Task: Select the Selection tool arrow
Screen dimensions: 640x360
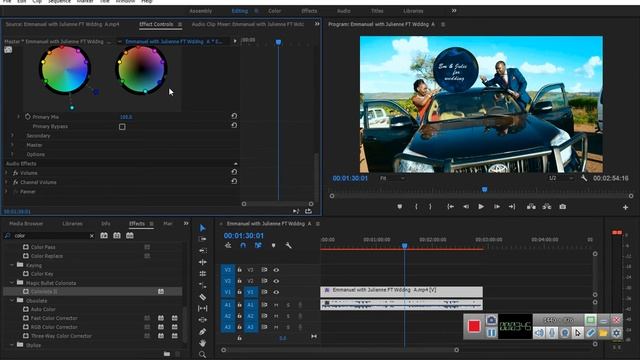Action: click(x=202, y=228)
